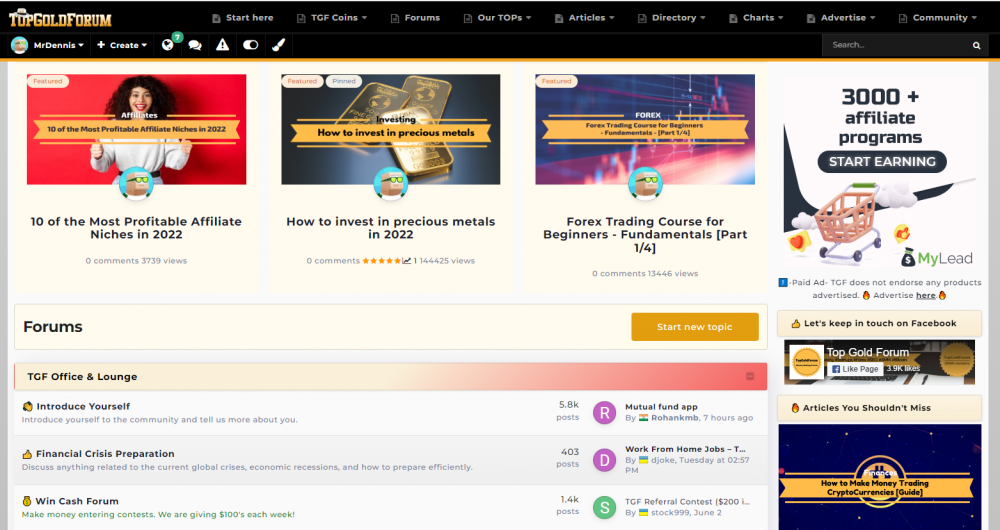Screen dimensions: 1000x530
Task: Click stock999's green S avatar
Action: tap(604, 507)
